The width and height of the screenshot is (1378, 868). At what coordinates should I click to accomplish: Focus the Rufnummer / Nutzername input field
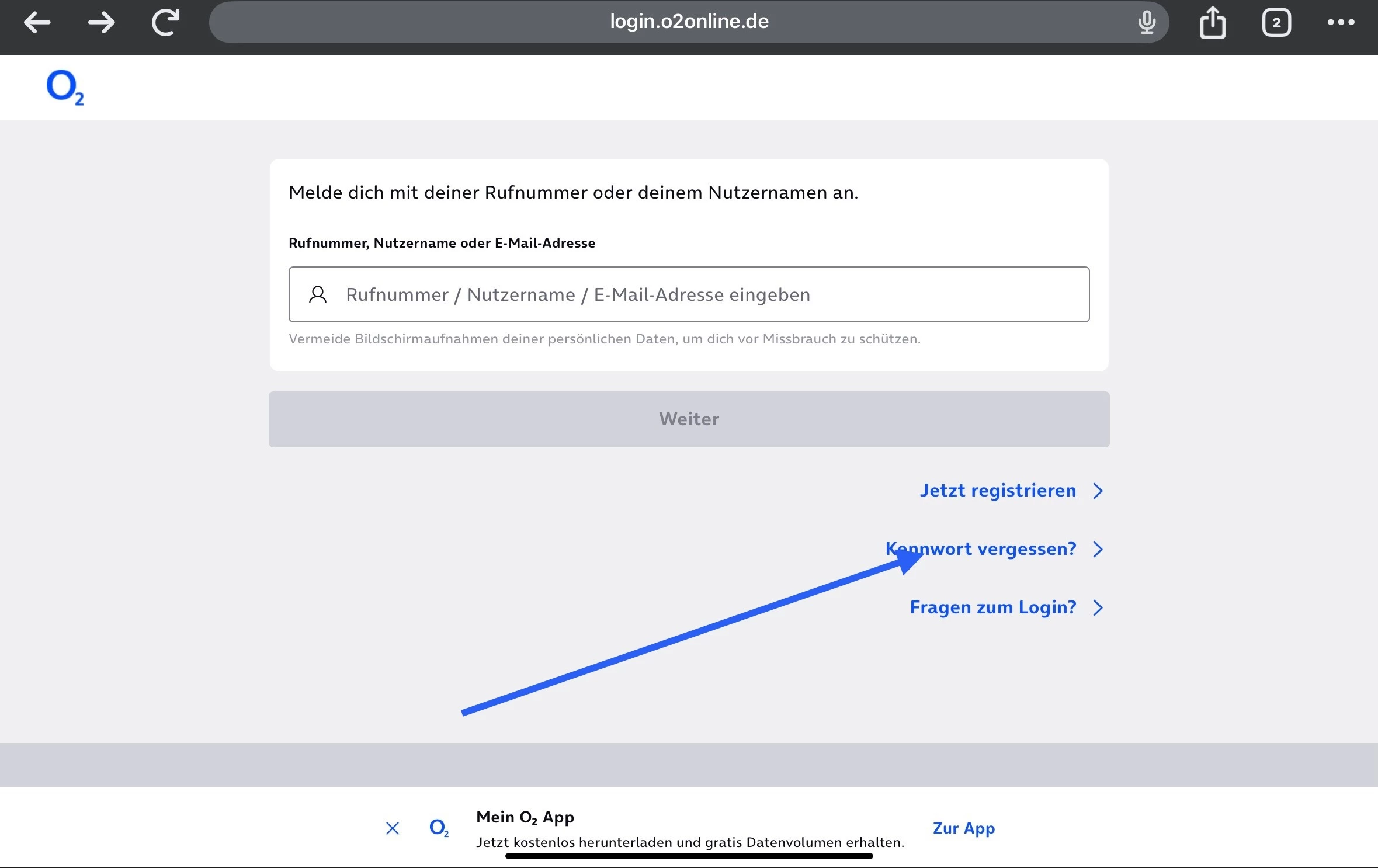[x=689, y=294]
